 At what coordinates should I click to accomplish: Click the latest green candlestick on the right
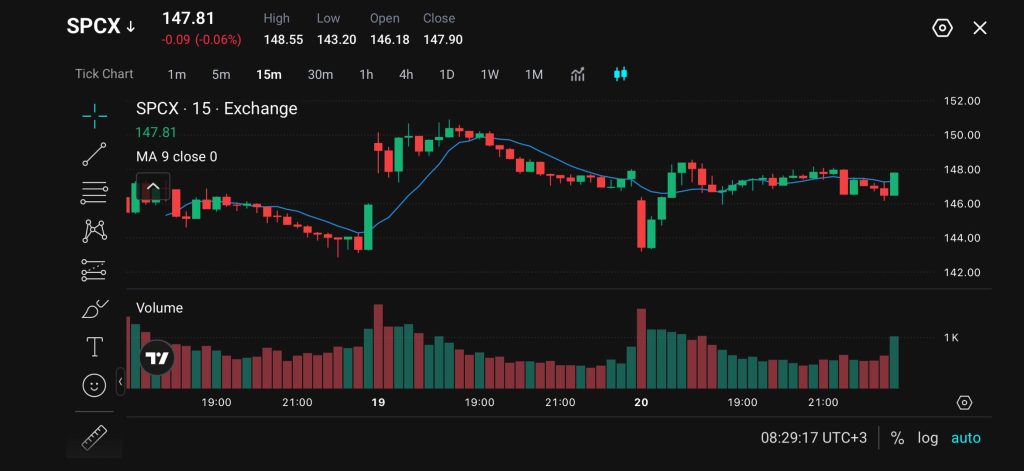(x=894, y=184)
